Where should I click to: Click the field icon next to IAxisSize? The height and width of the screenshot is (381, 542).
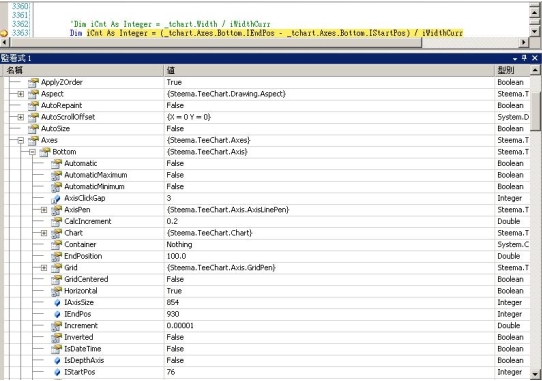(x=57, y=303)
